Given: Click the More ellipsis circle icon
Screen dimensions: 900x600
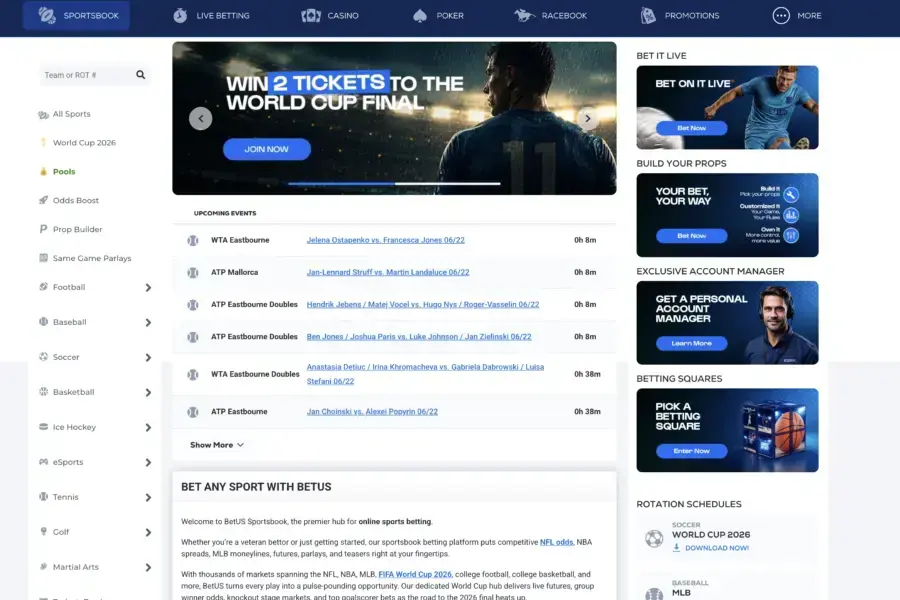Looking at the screenshot, I should coord(781,16).
